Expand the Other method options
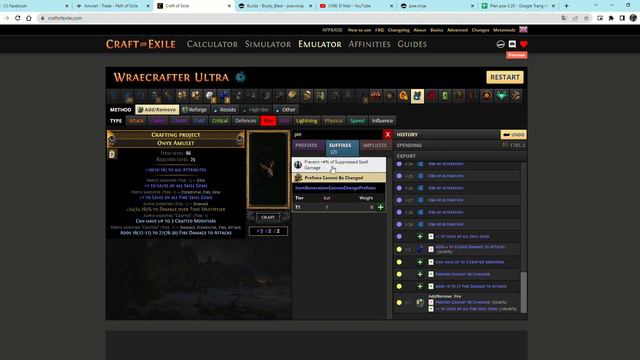 tap(286, 109)
